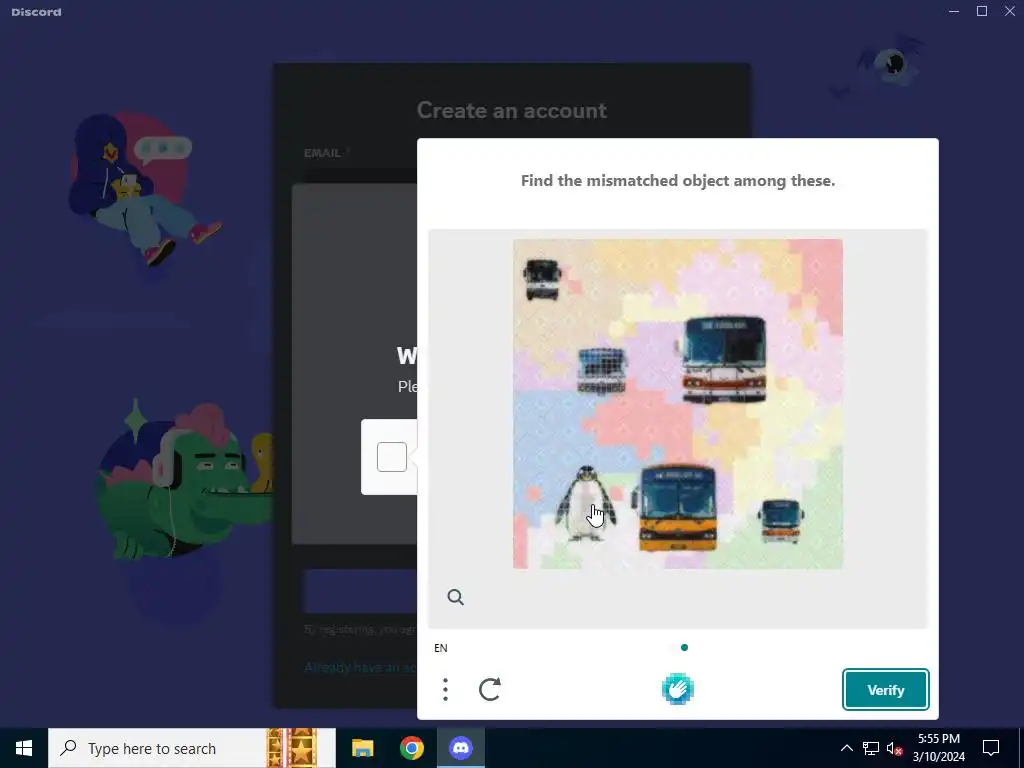Viewport: 1024px width, 768px height.
Task: Change captcha language from EN
Action: pyautogui.click(x=441, y=648)
